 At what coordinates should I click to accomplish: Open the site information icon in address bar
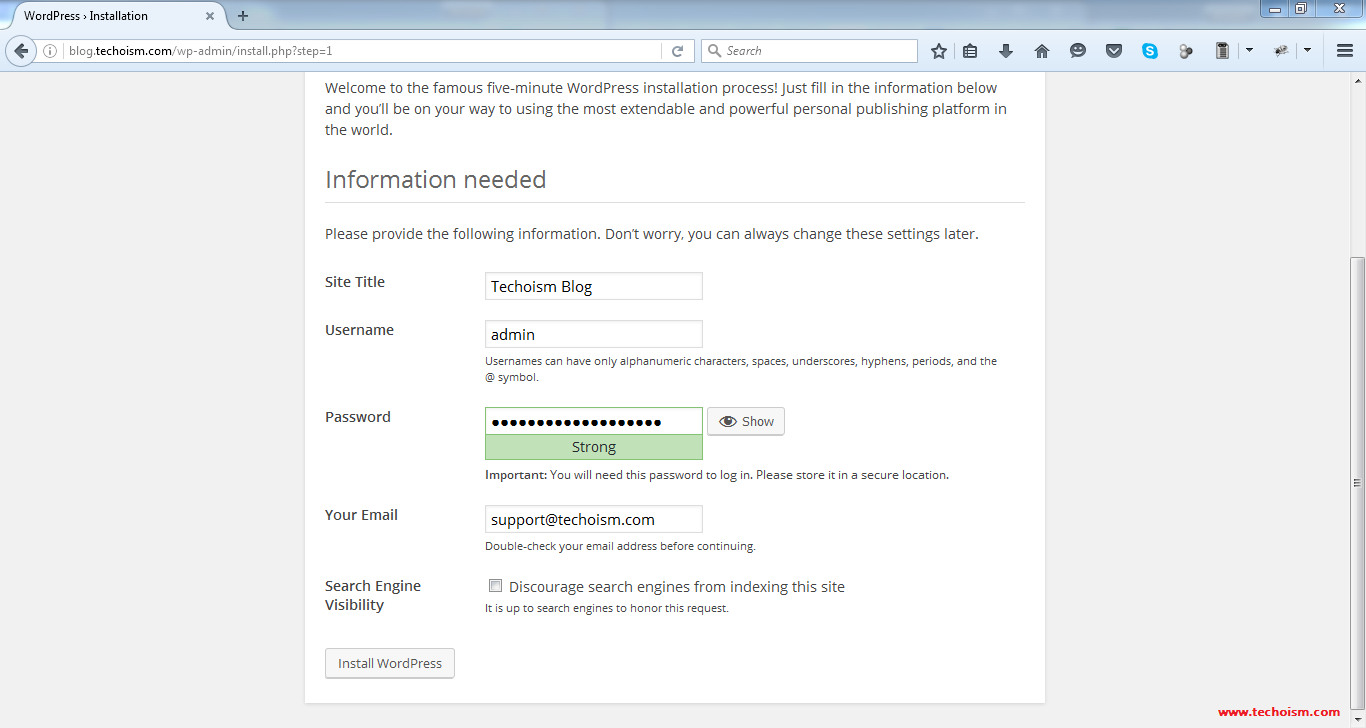pyautogui.click(x=50, y=51)
